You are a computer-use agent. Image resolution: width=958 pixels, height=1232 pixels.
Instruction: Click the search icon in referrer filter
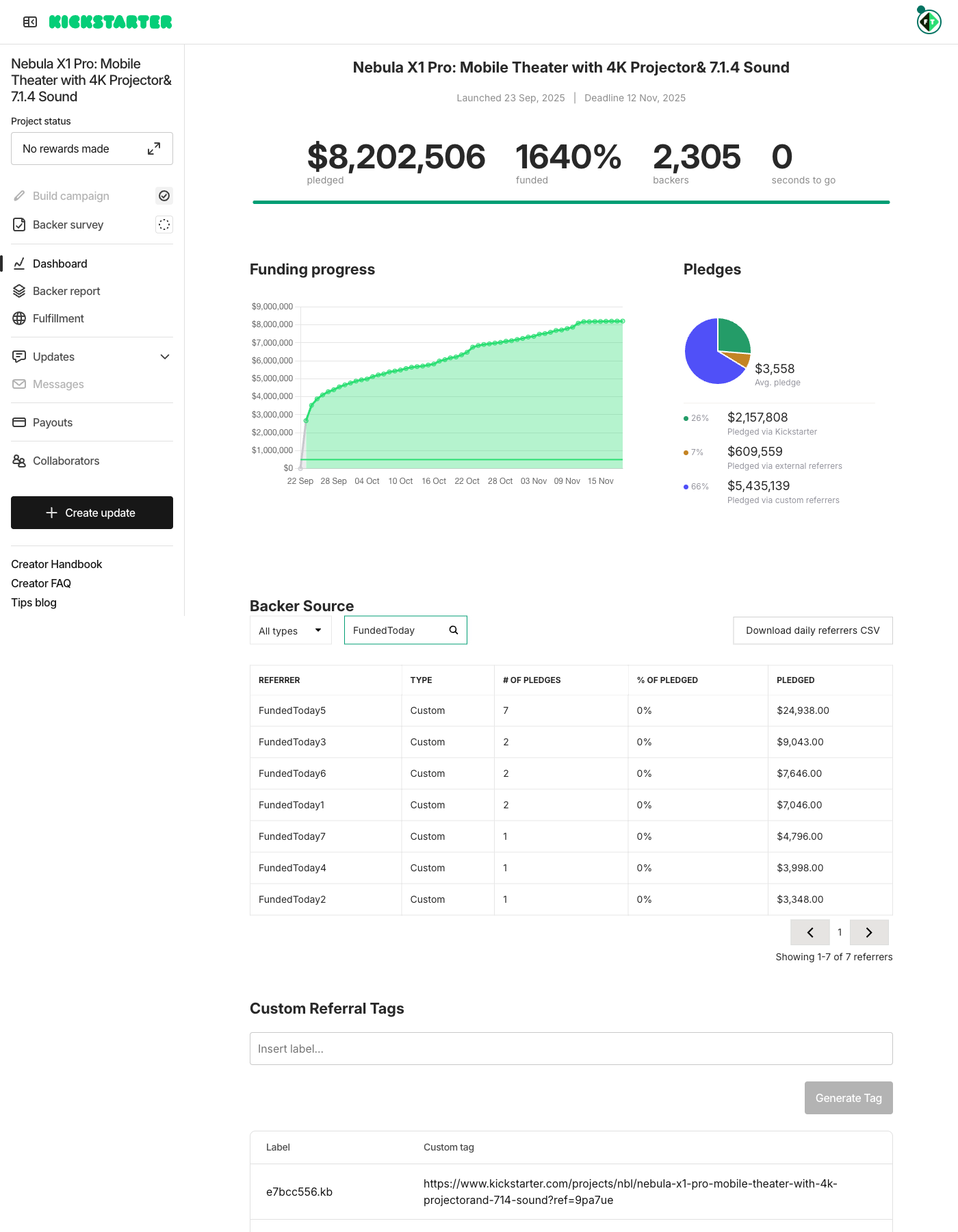(453, 630)
